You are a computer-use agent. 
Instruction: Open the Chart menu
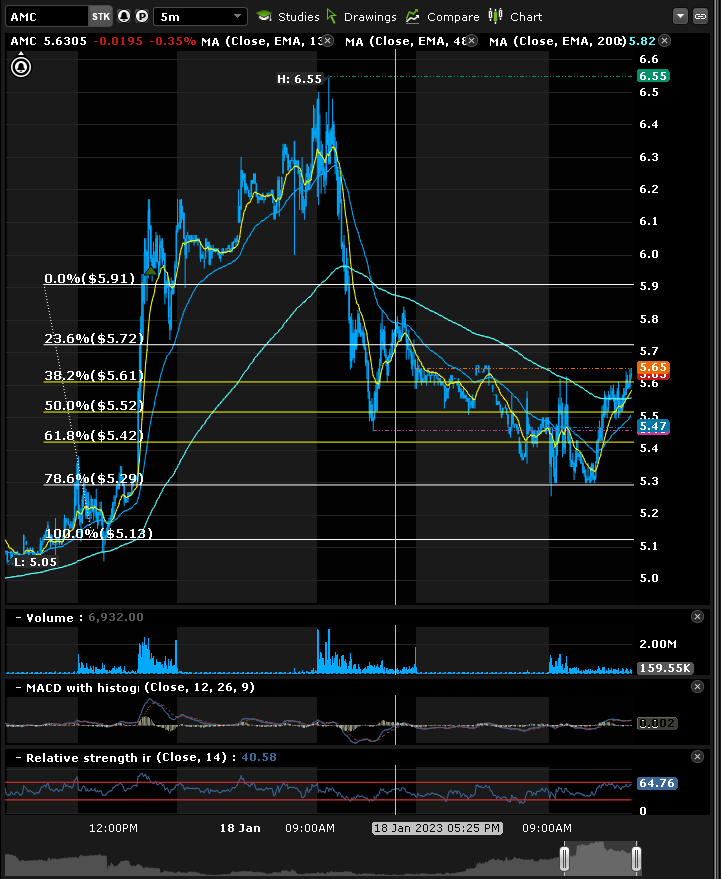click(x=526, y=17)
